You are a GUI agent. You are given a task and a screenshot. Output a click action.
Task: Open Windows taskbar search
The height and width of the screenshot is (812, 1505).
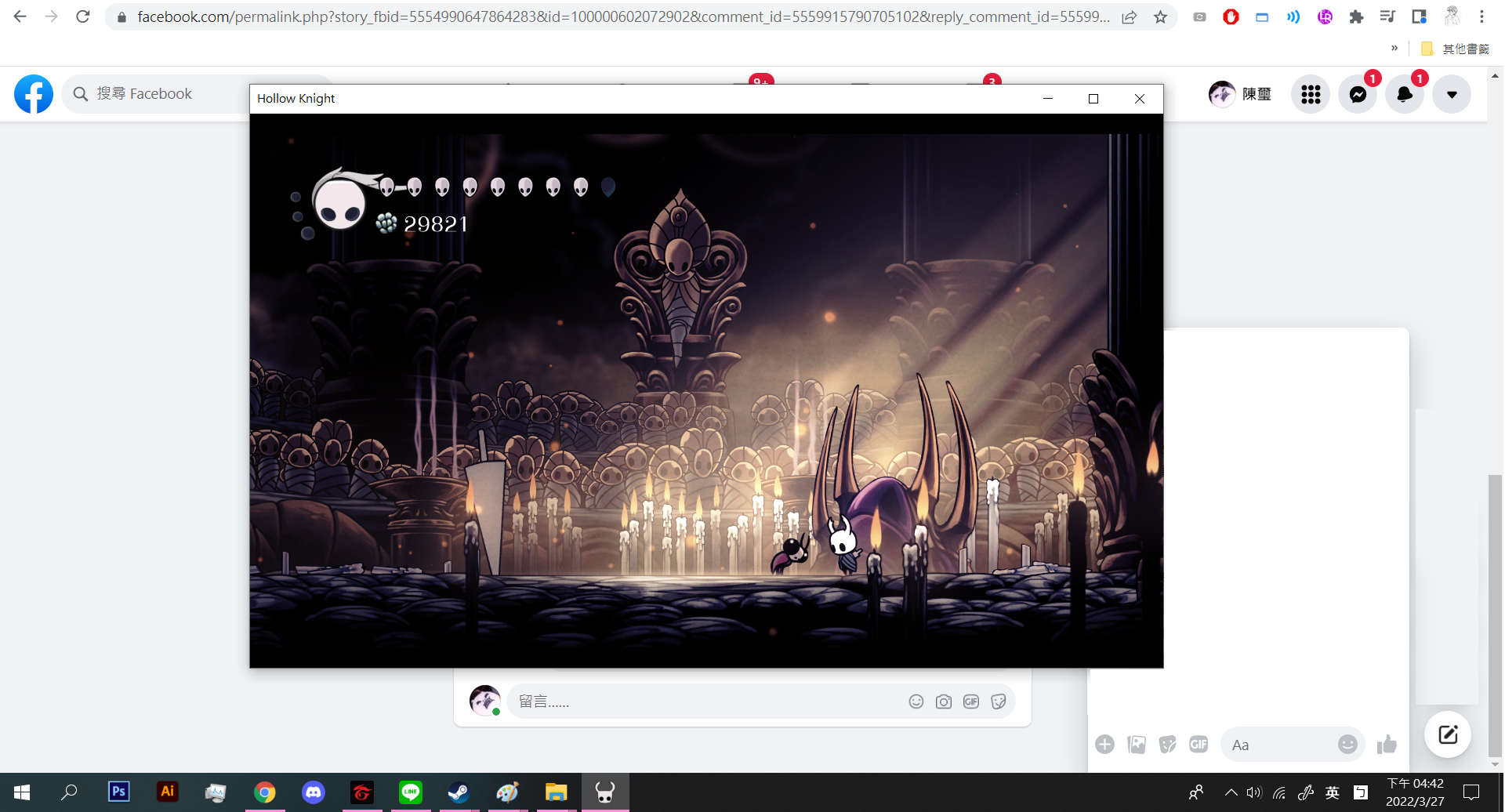click(69, 792)
